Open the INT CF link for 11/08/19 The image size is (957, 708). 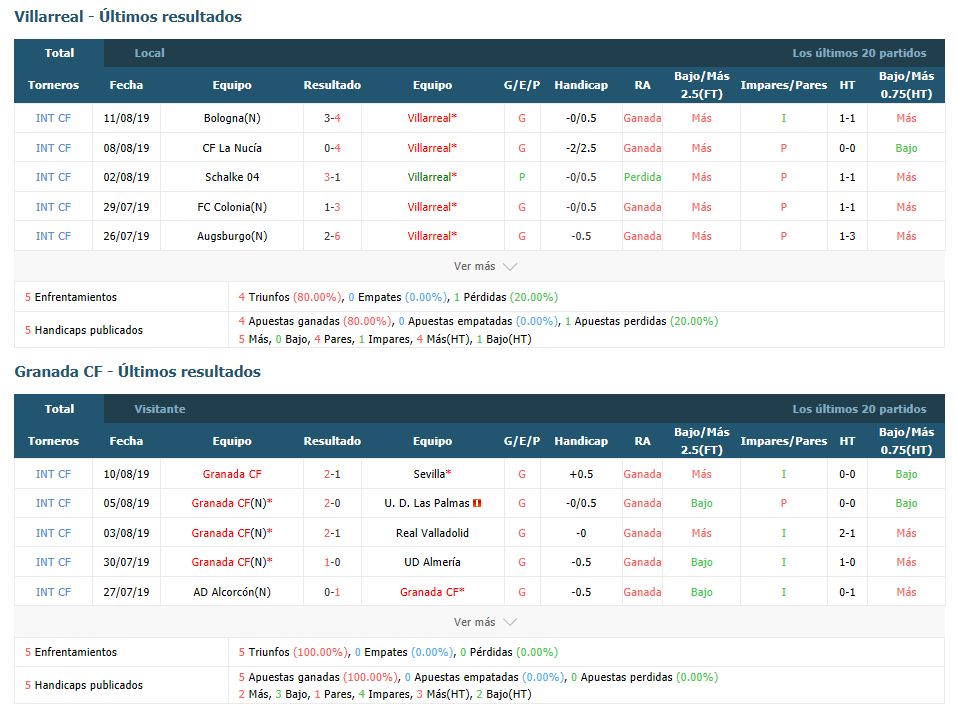pyautogui.click(x=53, y=118)
